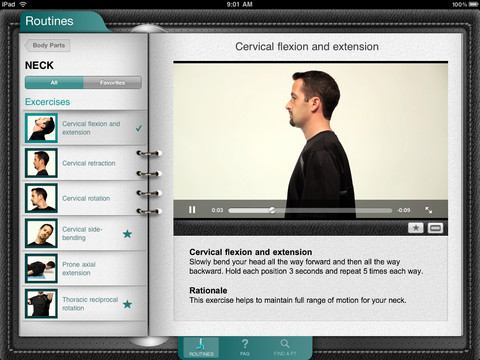480x360 pixels.
Task: Click the Rationale heading
Action: tap(208, 290)
